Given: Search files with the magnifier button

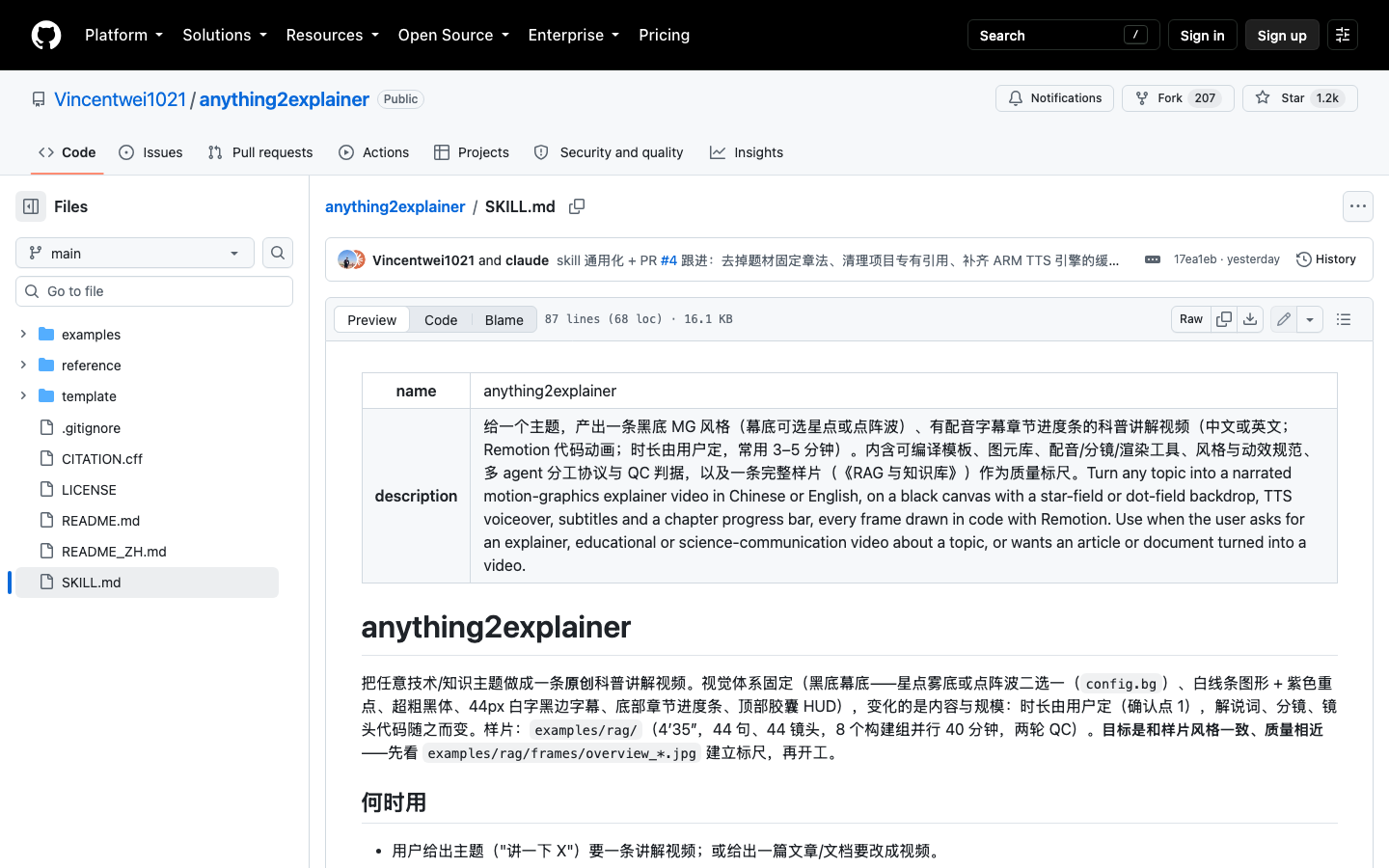Looking at the screenshot, I should pos(278,253).
